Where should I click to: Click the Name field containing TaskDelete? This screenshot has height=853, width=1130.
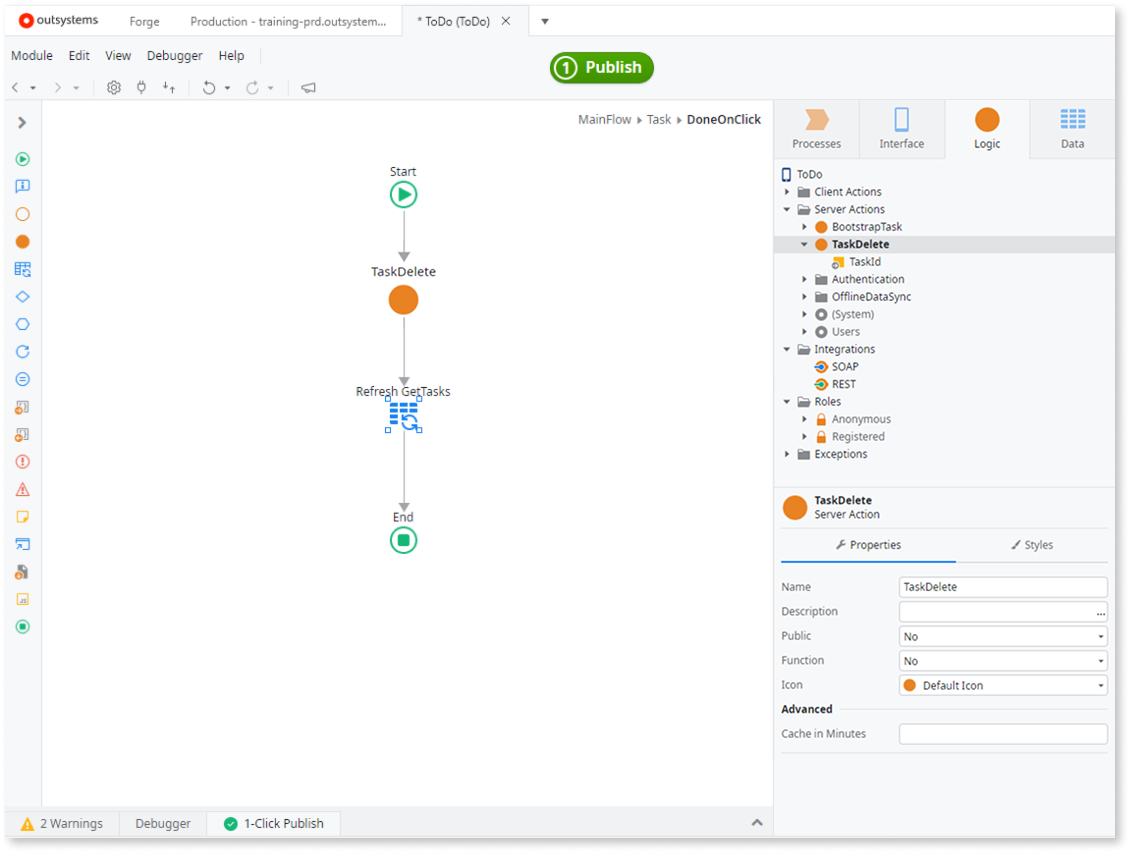tap(1000, 587)
